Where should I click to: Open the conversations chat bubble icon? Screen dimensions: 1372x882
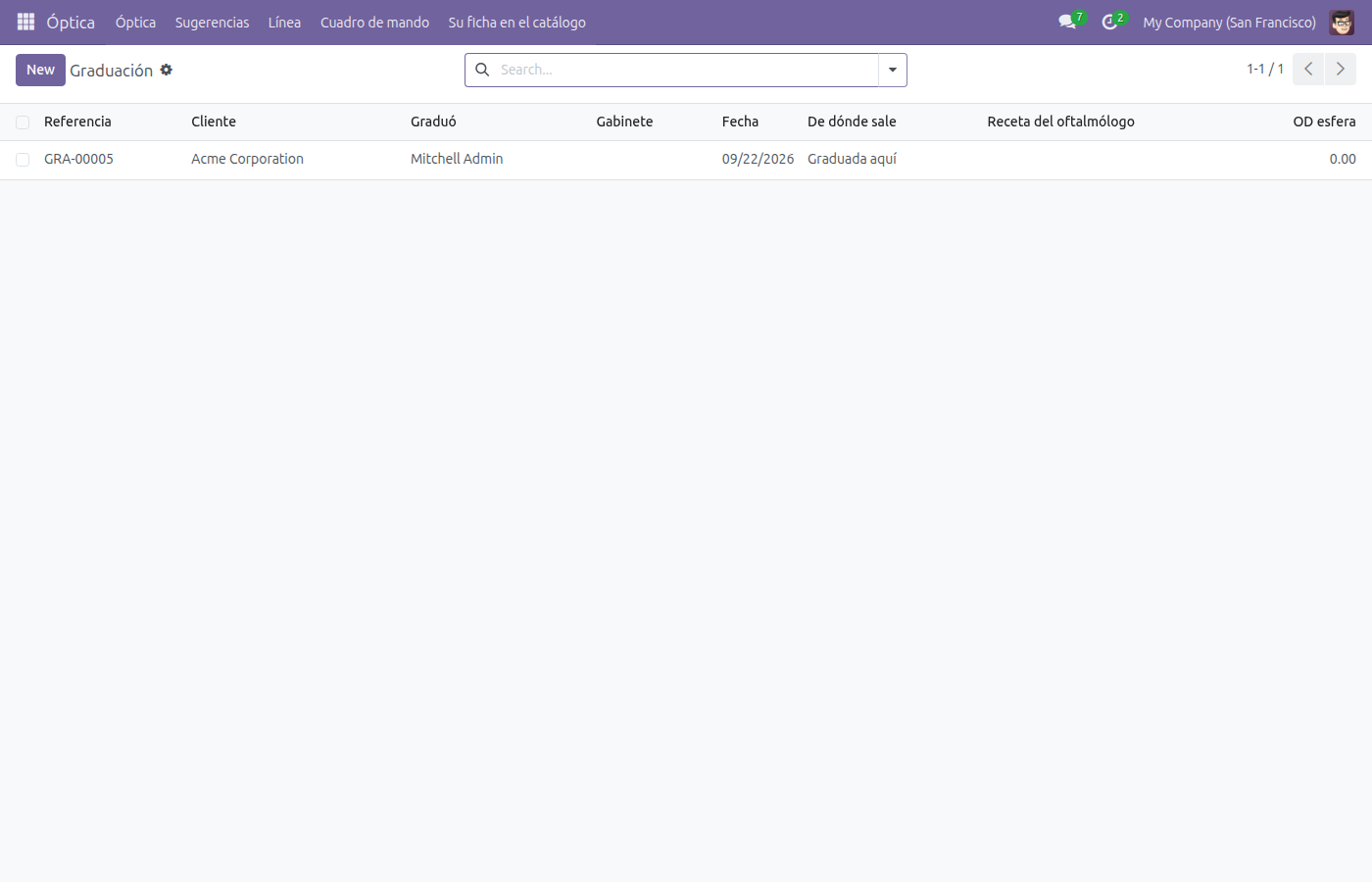(x=1067, y=22)
